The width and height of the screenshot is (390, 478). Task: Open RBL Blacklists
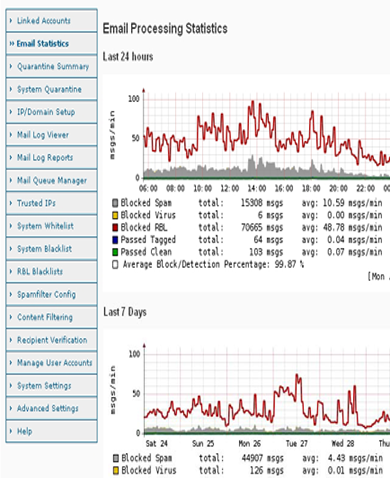51,272
